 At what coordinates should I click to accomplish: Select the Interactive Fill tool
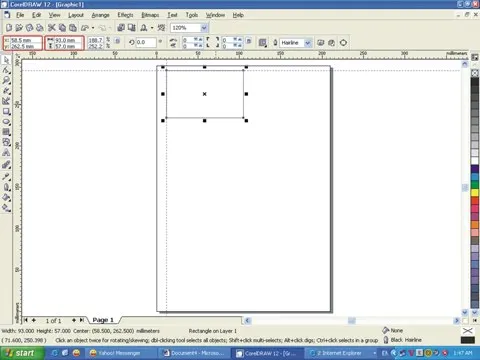pyautogui.click(x=6, y=208)
